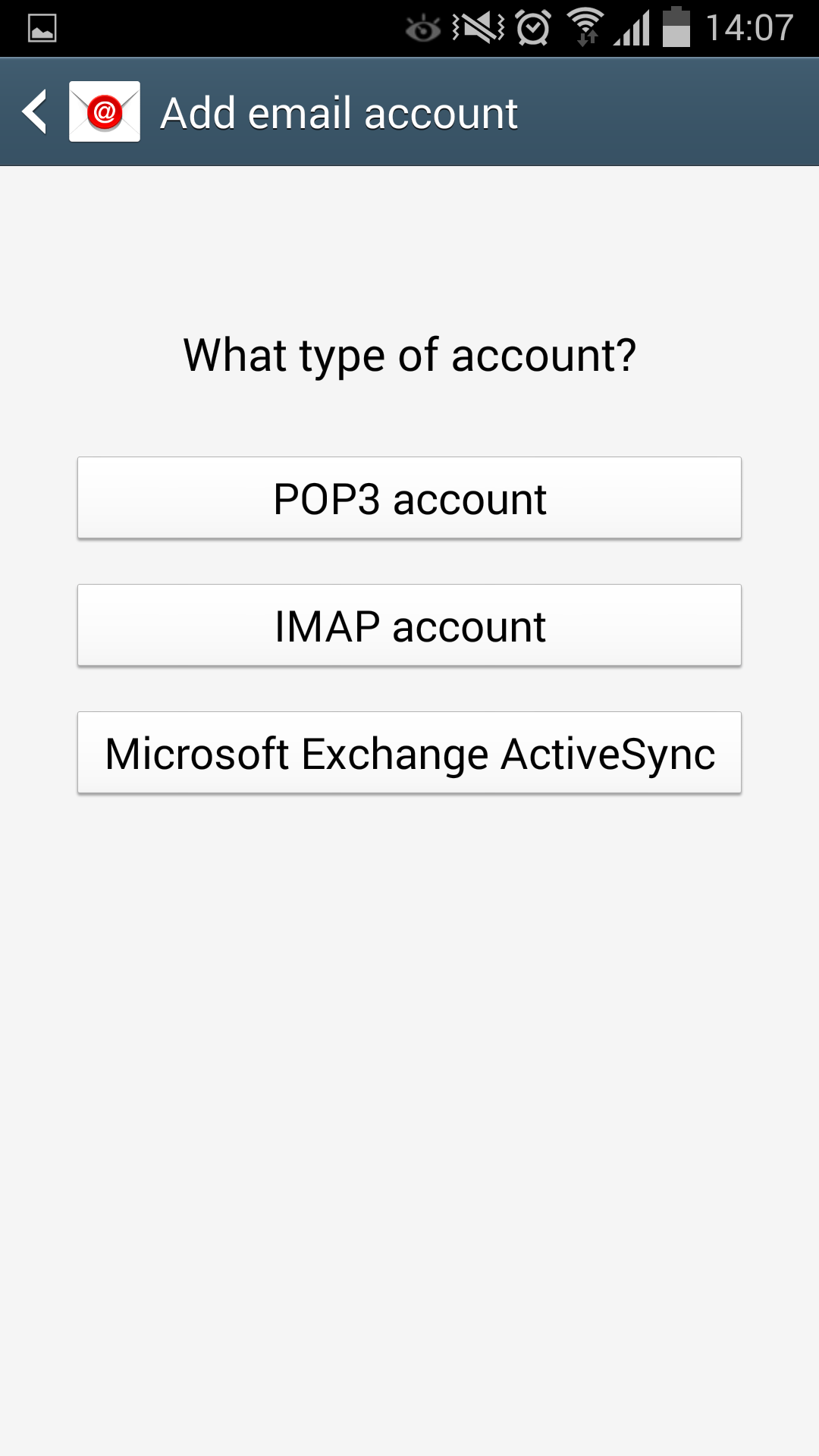Tap the red @ email envelope icon

(105, 112)
